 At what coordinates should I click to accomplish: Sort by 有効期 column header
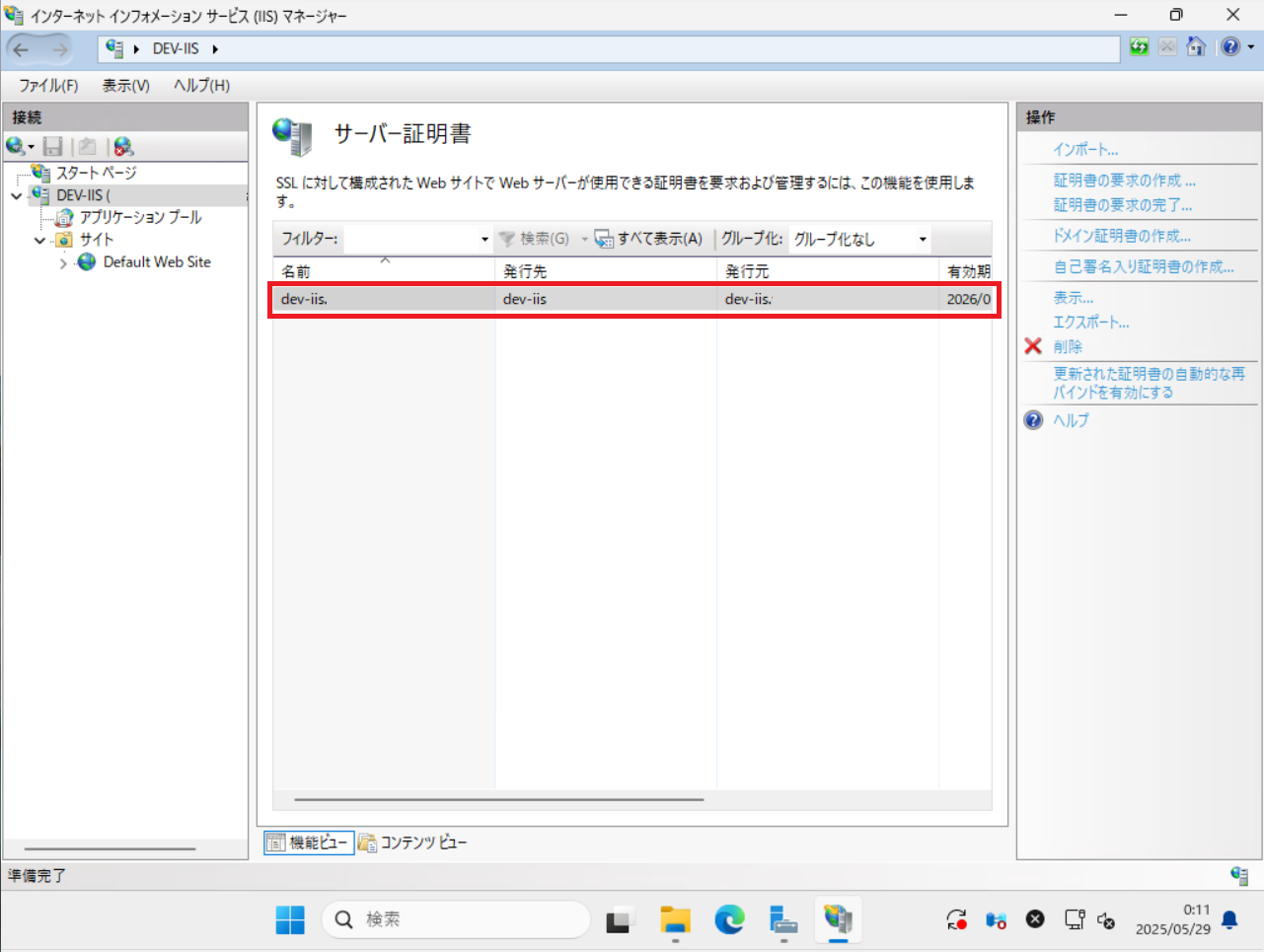coord(965,270)
